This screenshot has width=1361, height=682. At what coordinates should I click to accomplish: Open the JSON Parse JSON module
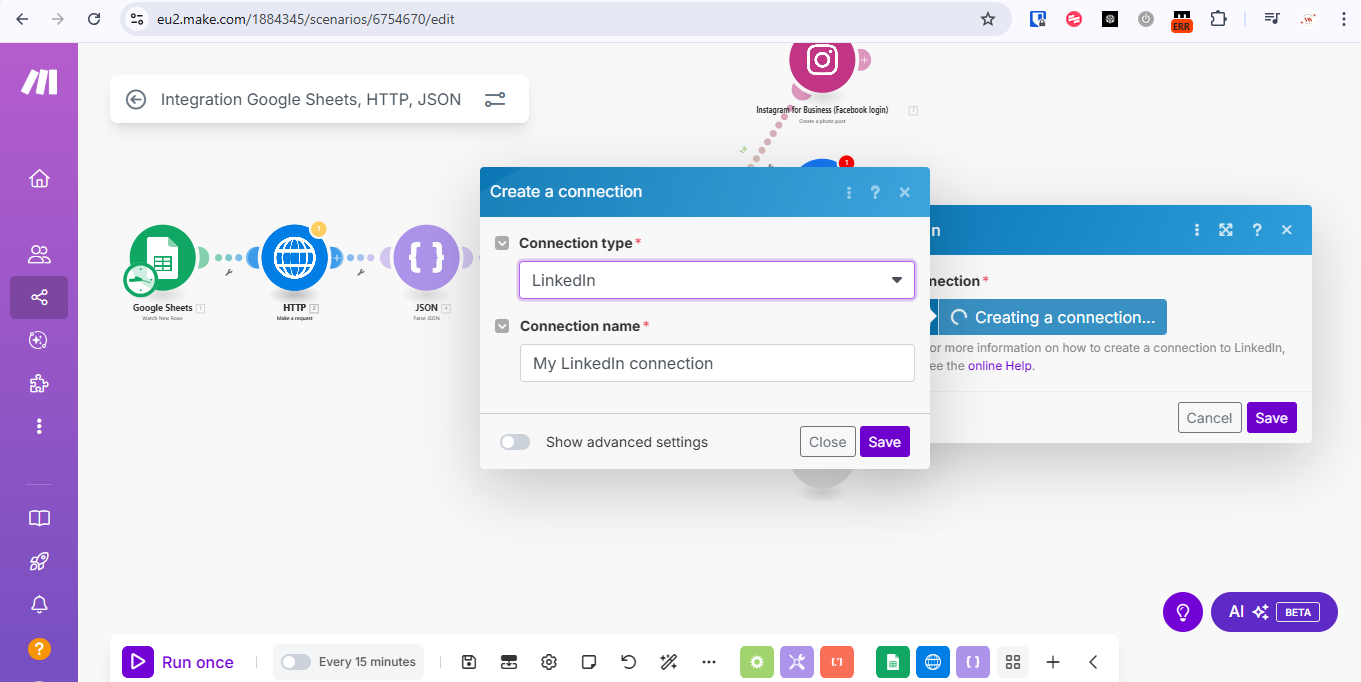pyautogui.click(x=427, y=258)
